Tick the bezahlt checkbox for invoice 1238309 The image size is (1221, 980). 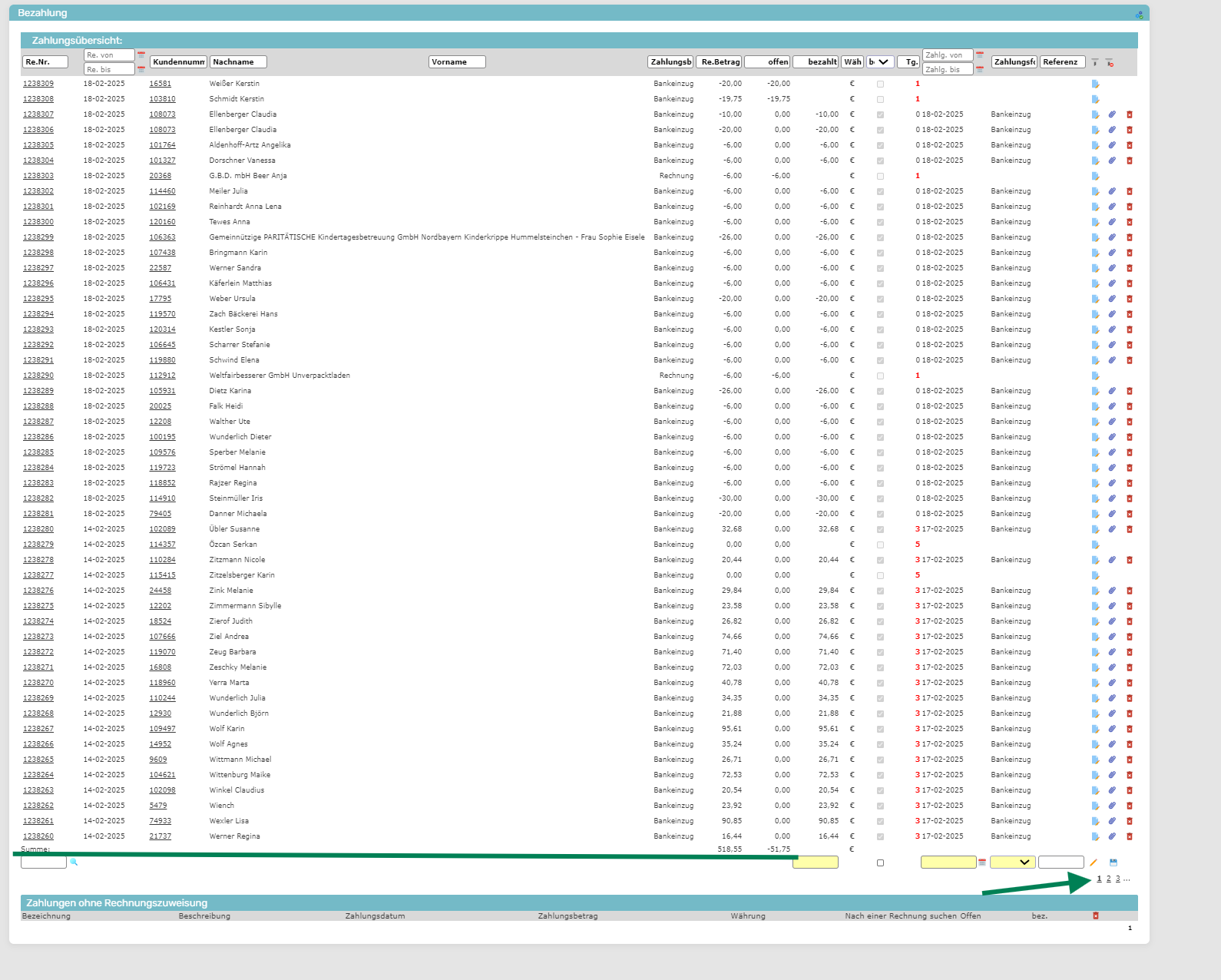(x=880, y=84)
